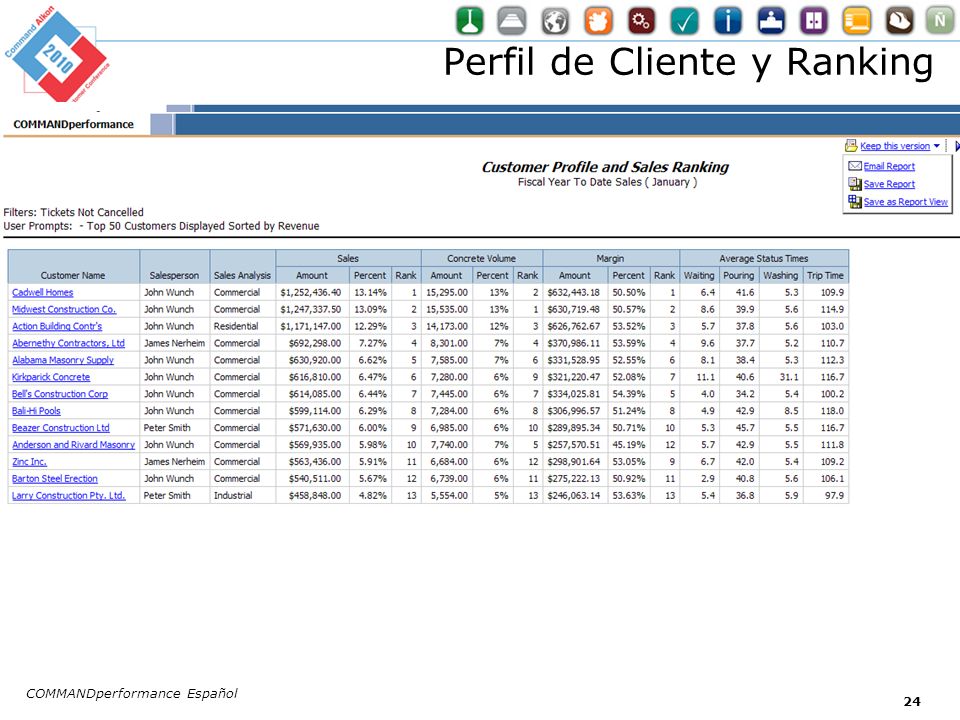Open the dark red gears icon
This screenshot has width=960, height=720.
[641, 21]
